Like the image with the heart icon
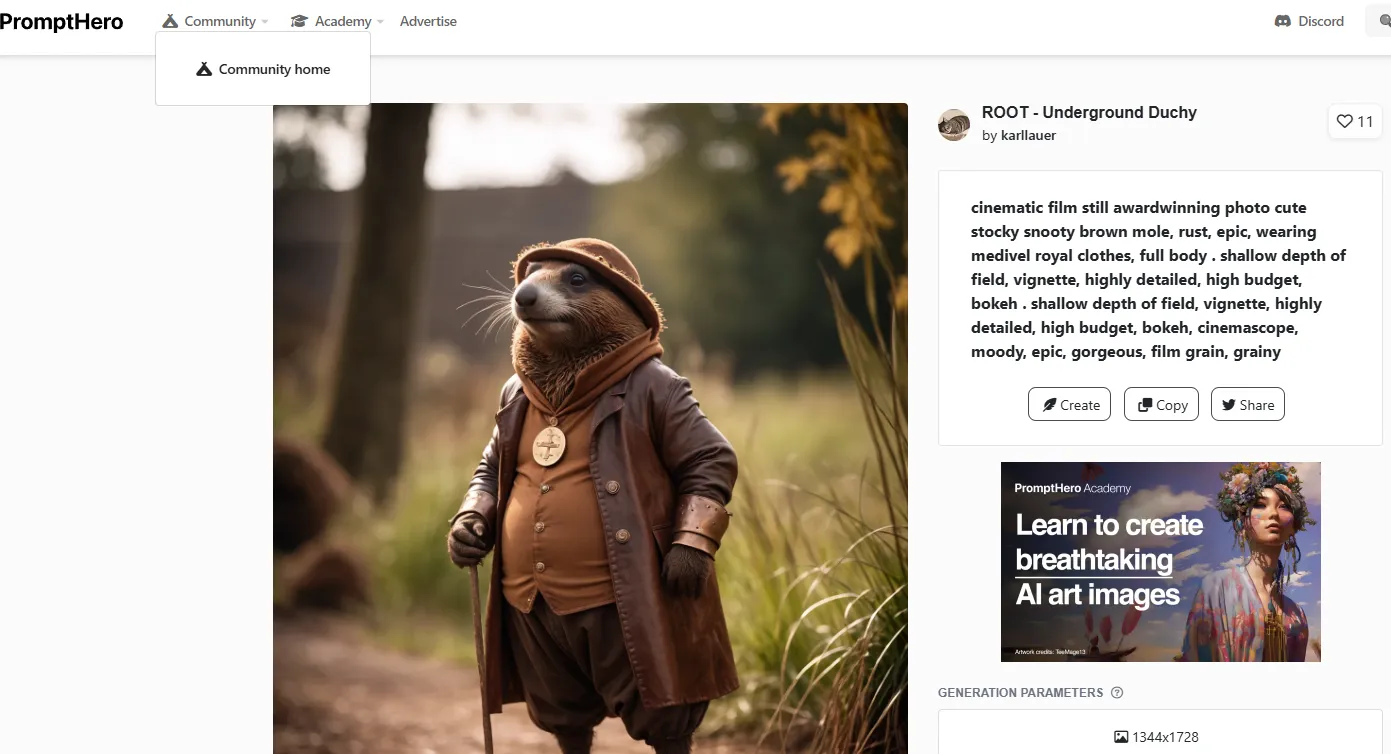1391x754 pixels. pyautogui.click(x=1345, y=121)
